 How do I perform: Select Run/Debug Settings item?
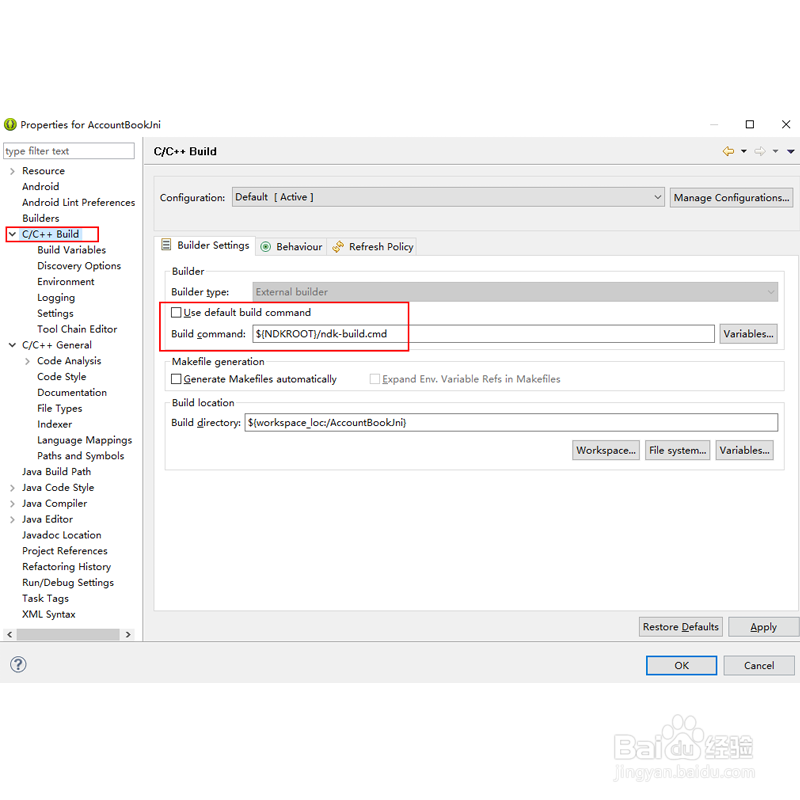(x=67, y=582)
